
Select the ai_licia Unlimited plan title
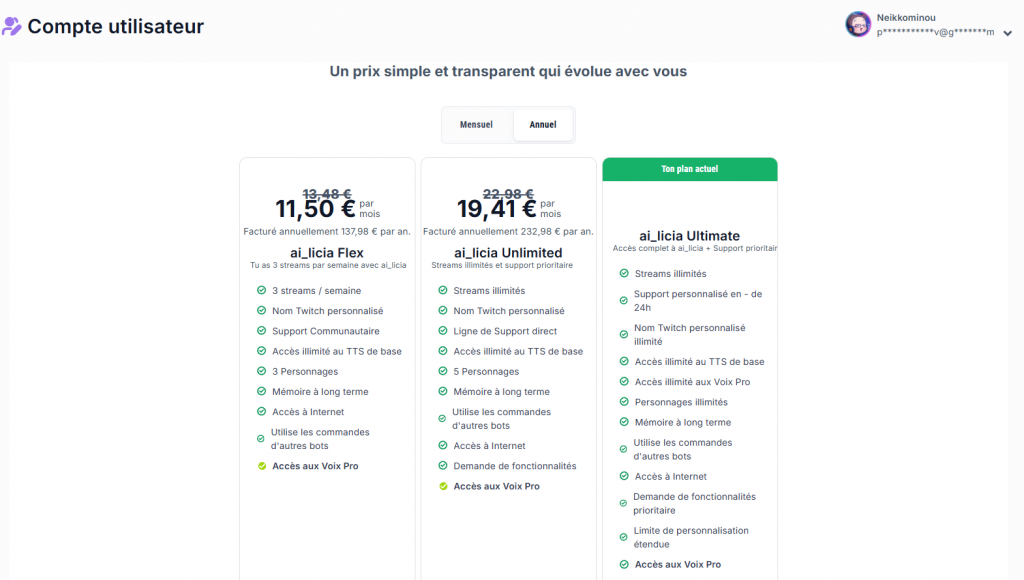(x=508, y=253)
